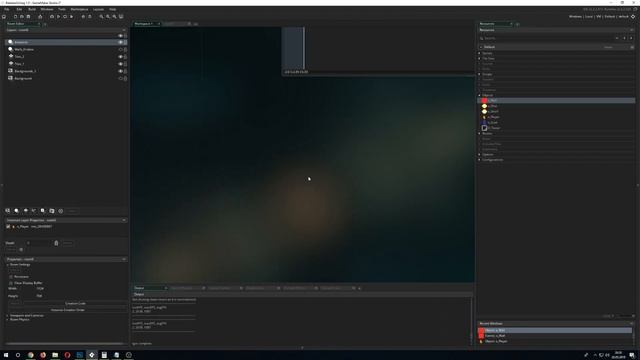Click the Toggle Docks toolbar icon
640x360 pixels.
[121, 17]
